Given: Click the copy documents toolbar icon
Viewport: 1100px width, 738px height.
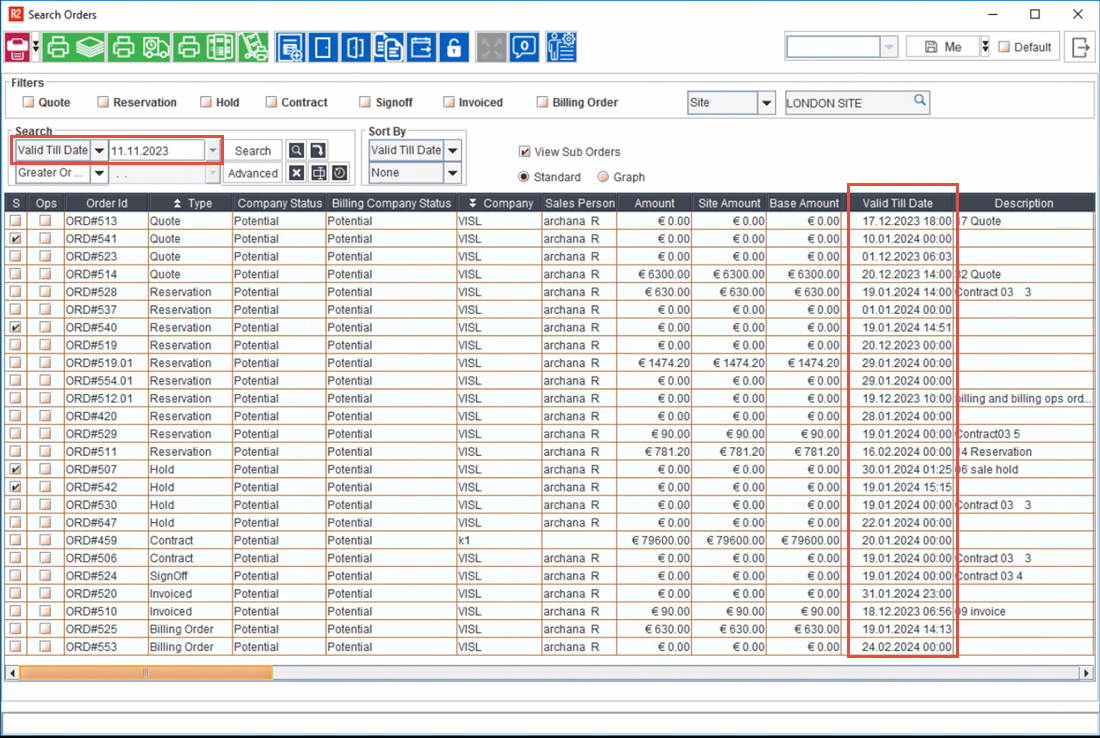Looking at the screenshot, I should tap(389, 47).
